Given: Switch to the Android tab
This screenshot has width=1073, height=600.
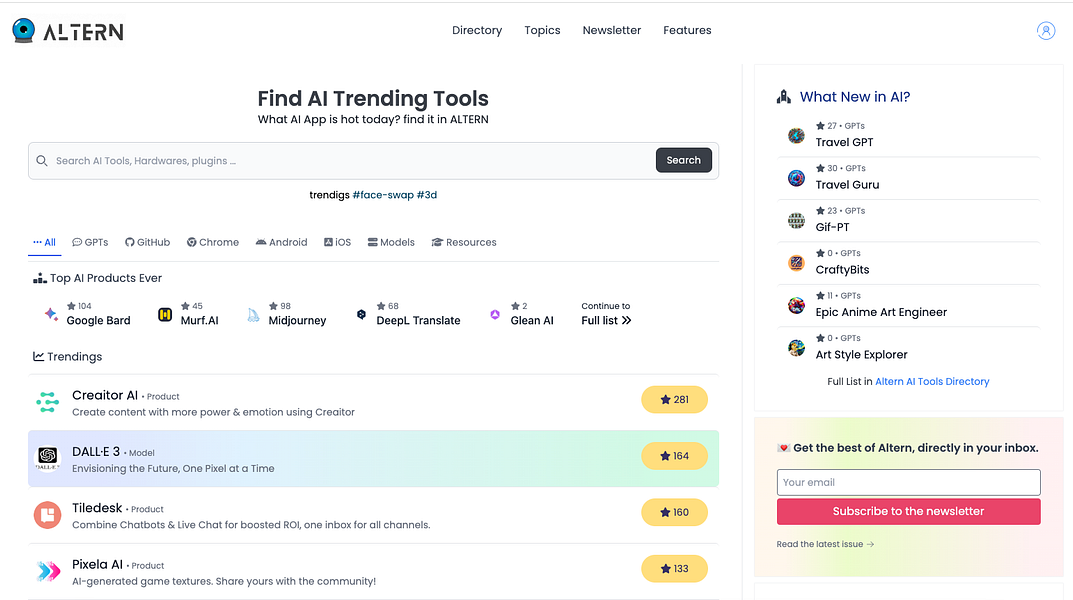Looking at the screenshot, I should [x=281, y=242].
